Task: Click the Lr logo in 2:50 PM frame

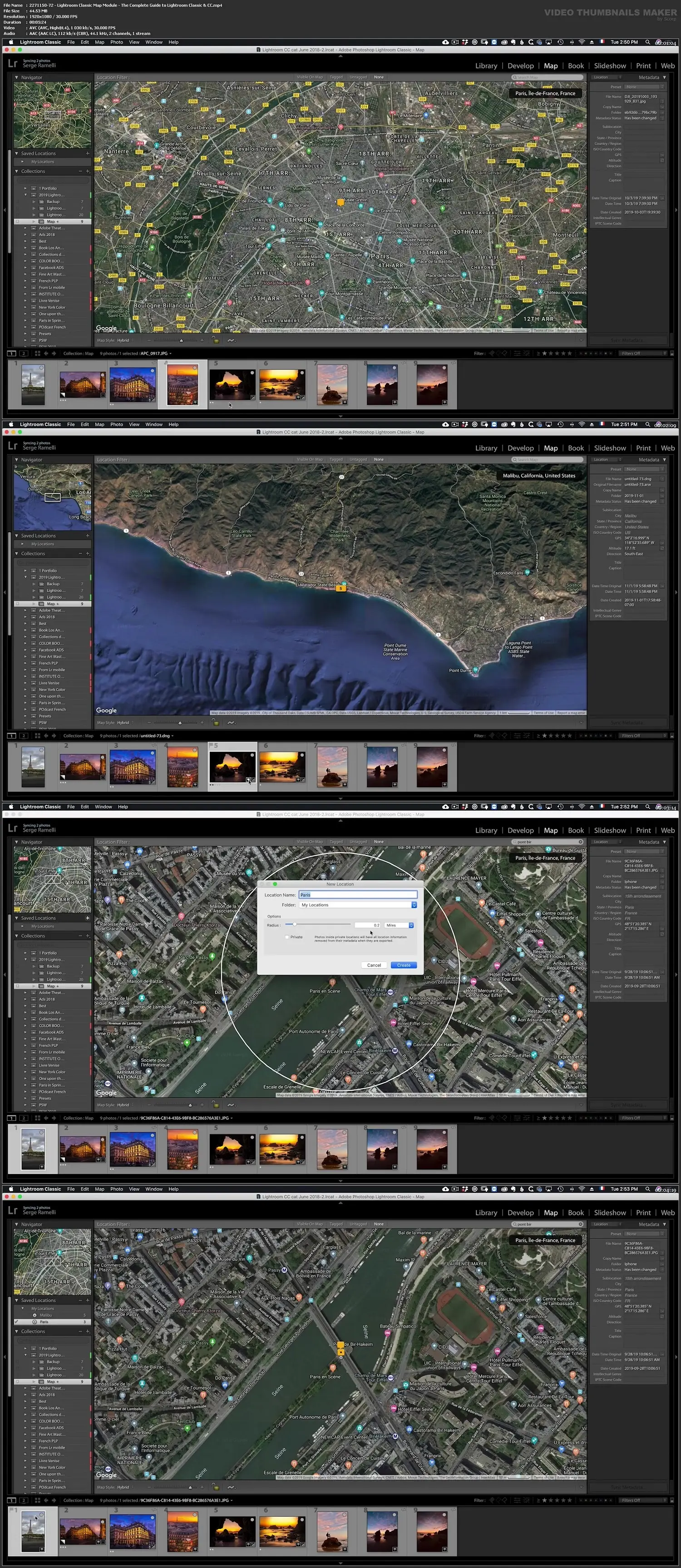Action: coord(13,63)
